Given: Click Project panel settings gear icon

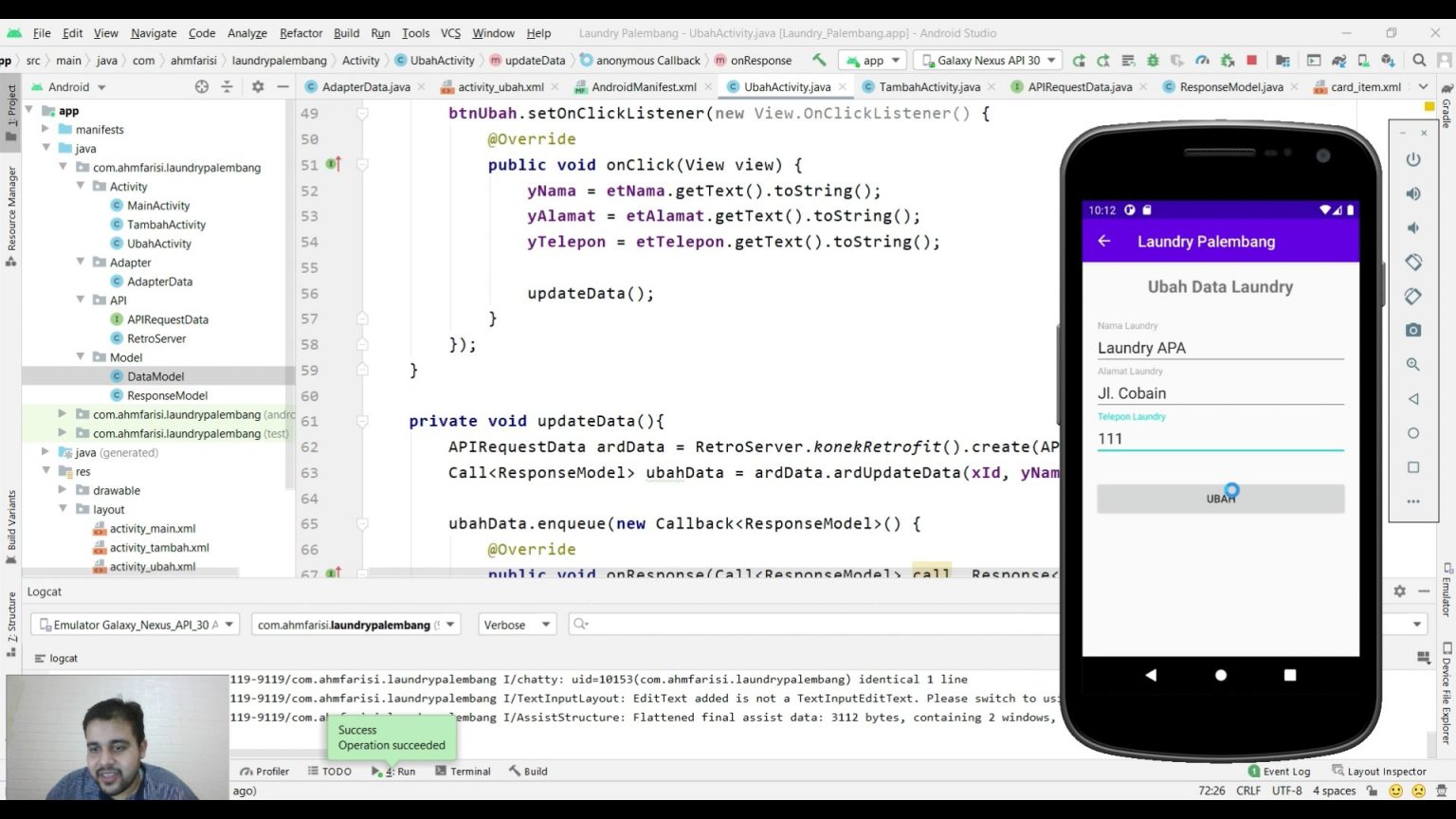Looking at the screenshot, I should coord(258,86).
